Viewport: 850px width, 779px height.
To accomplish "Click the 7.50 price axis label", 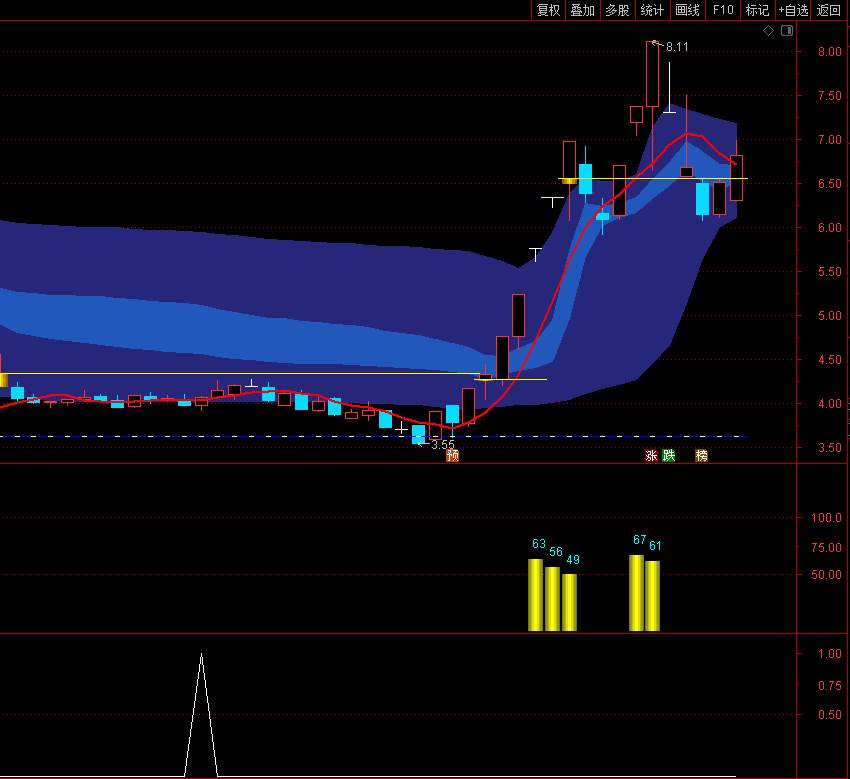I will [829, 96].
